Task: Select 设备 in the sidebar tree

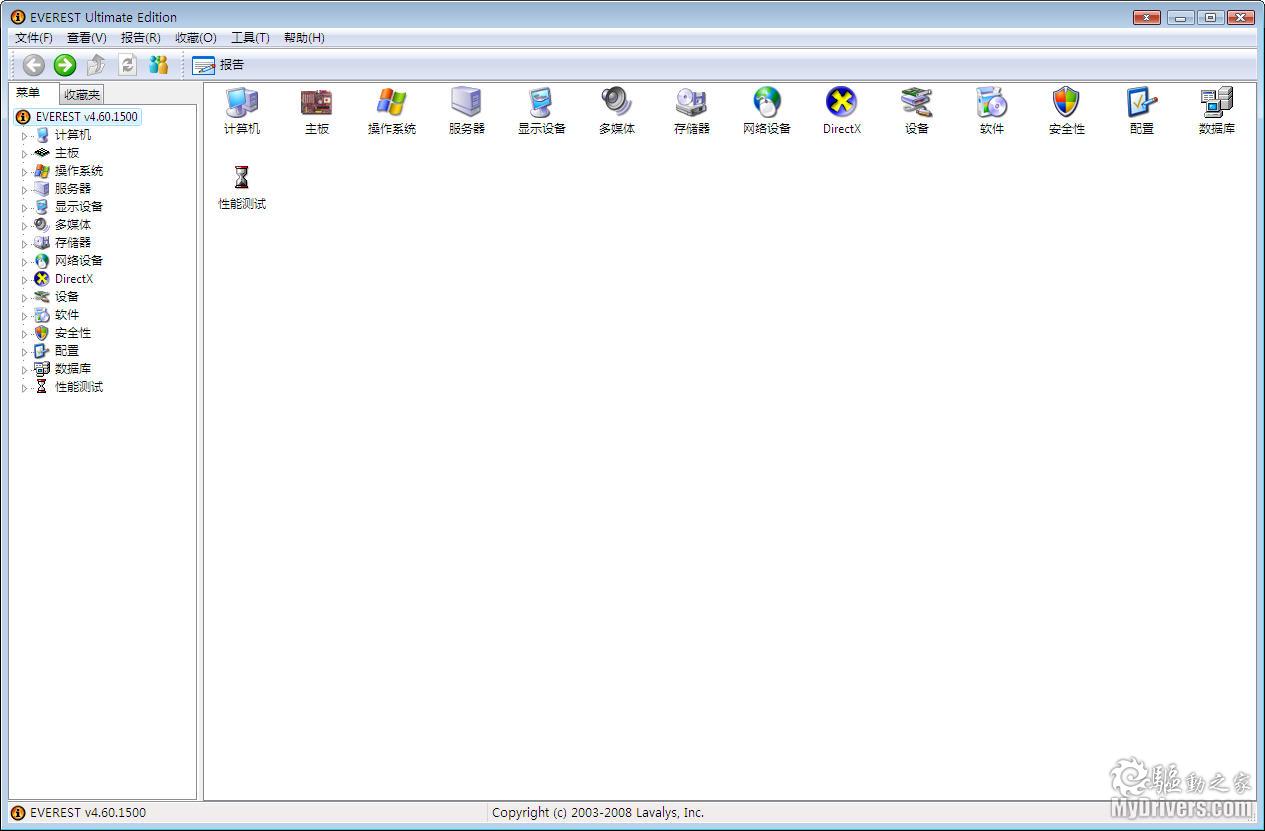Action: [x=67, y=297]
